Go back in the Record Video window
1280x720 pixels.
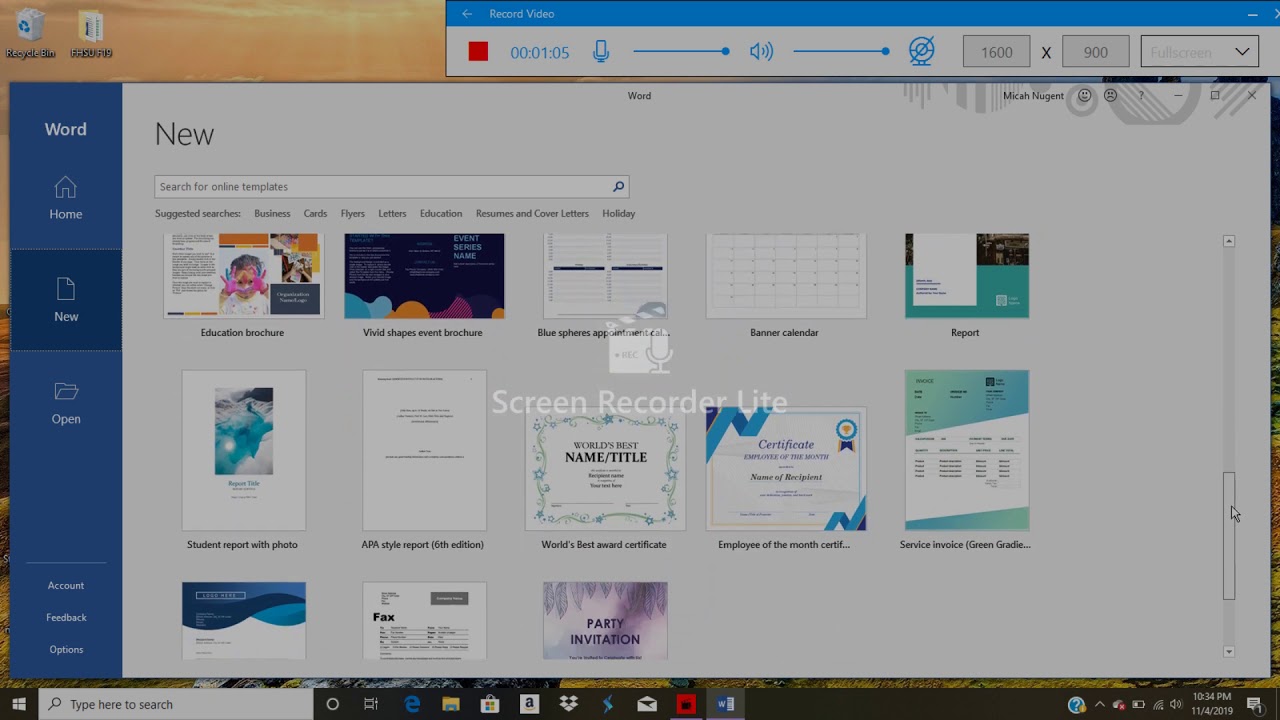(466, 14)
